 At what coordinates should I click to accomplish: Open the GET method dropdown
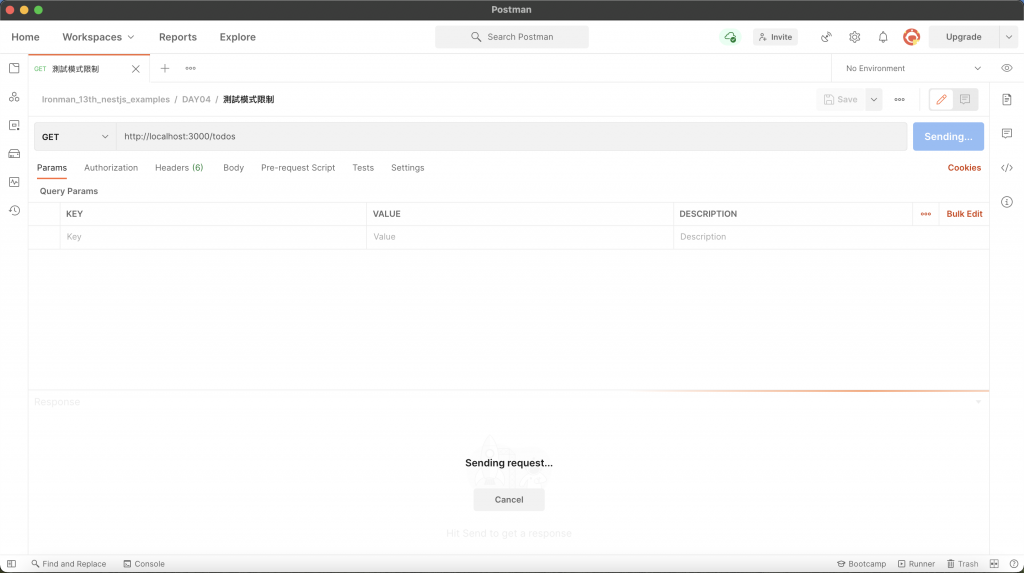pyautogui.click(x=75, y=137)
